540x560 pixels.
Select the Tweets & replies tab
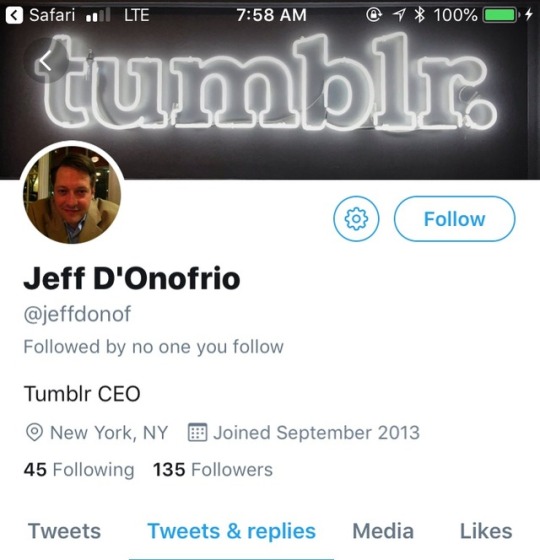[x=231, y=531]
